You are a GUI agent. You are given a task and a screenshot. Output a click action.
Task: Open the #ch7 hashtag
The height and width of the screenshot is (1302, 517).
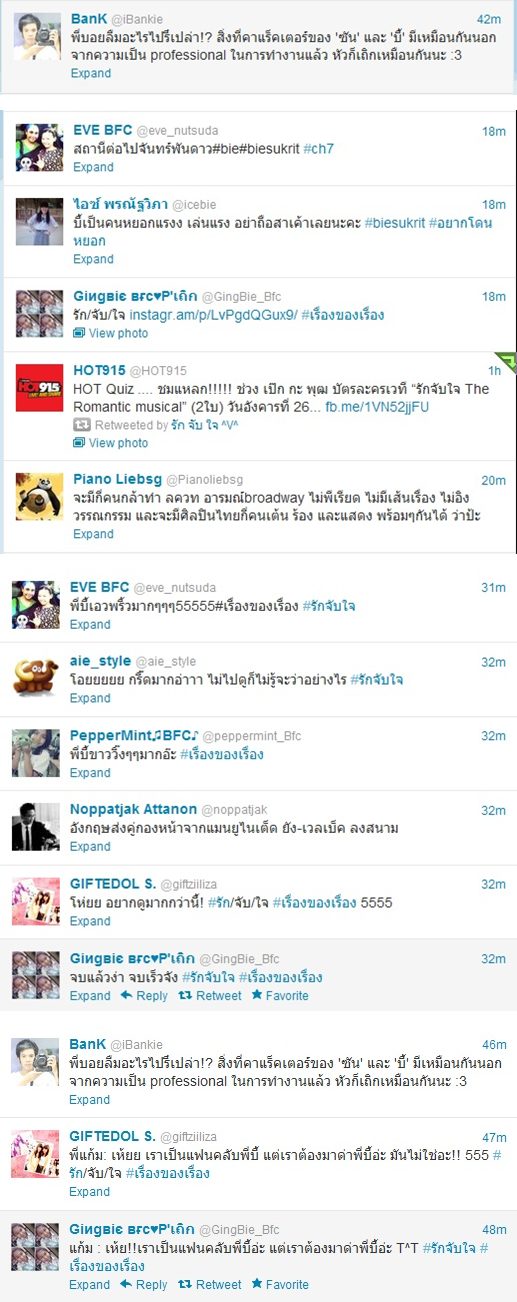coord(319,149)
